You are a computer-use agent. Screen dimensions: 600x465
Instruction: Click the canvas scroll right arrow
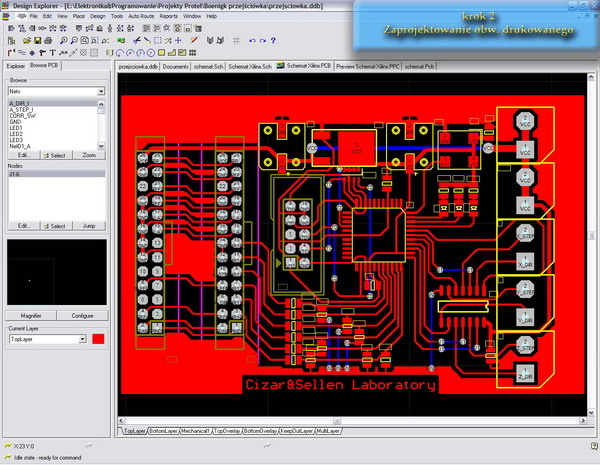pyautogui.click(x=583, y=421)
